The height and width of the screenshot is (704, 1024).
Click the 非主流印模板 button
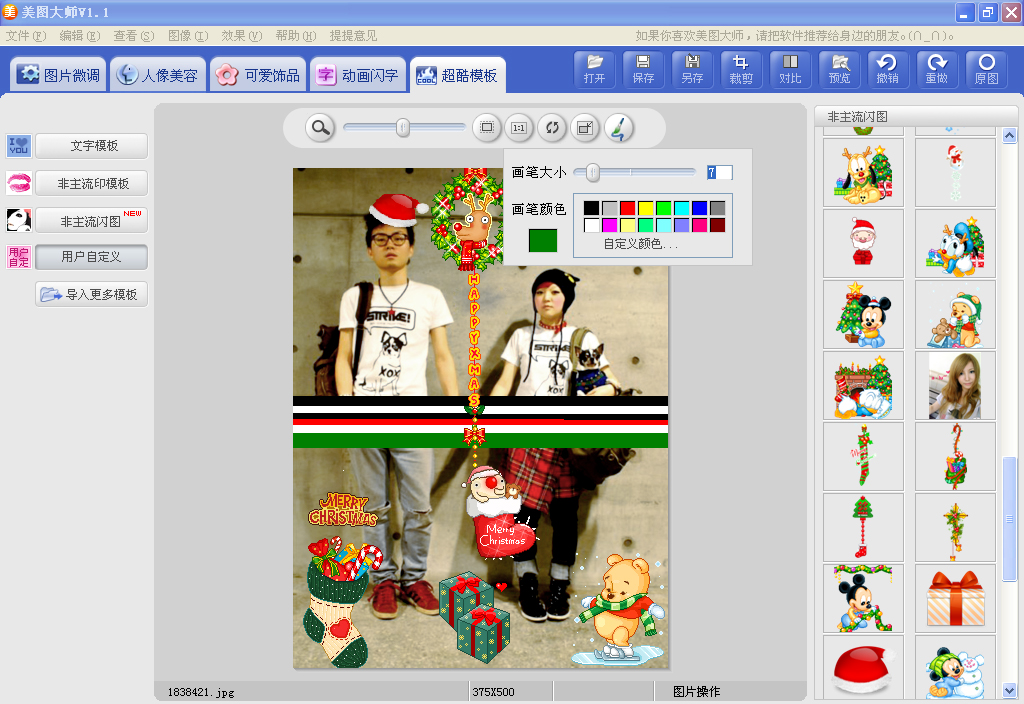tap(91, 184)
